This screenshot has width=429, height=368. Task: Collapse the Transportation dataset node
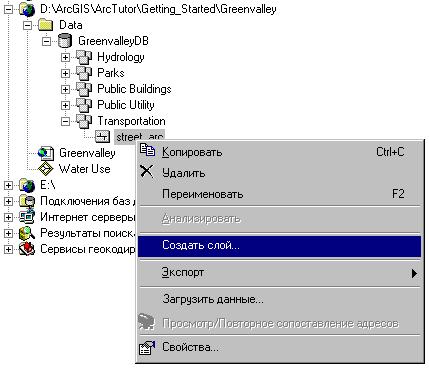[65, 121]
